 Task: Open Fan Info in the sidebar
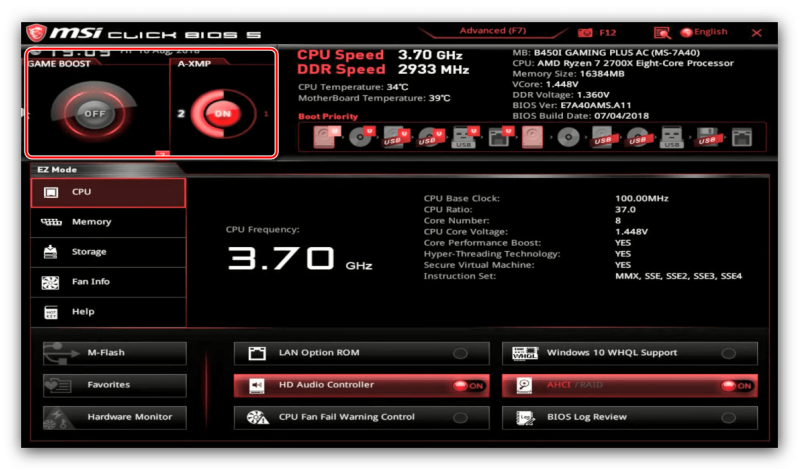click(x=108, y=282)
